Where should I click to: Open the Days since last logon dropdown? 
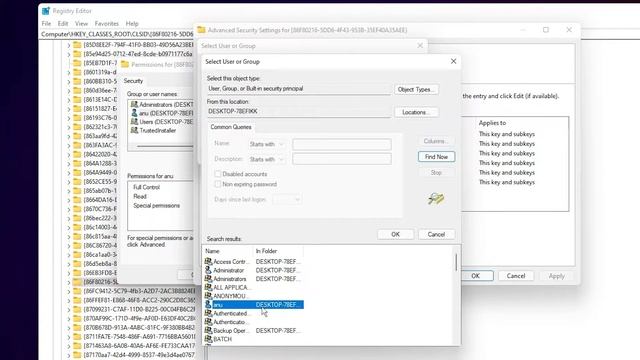point(287,199)
